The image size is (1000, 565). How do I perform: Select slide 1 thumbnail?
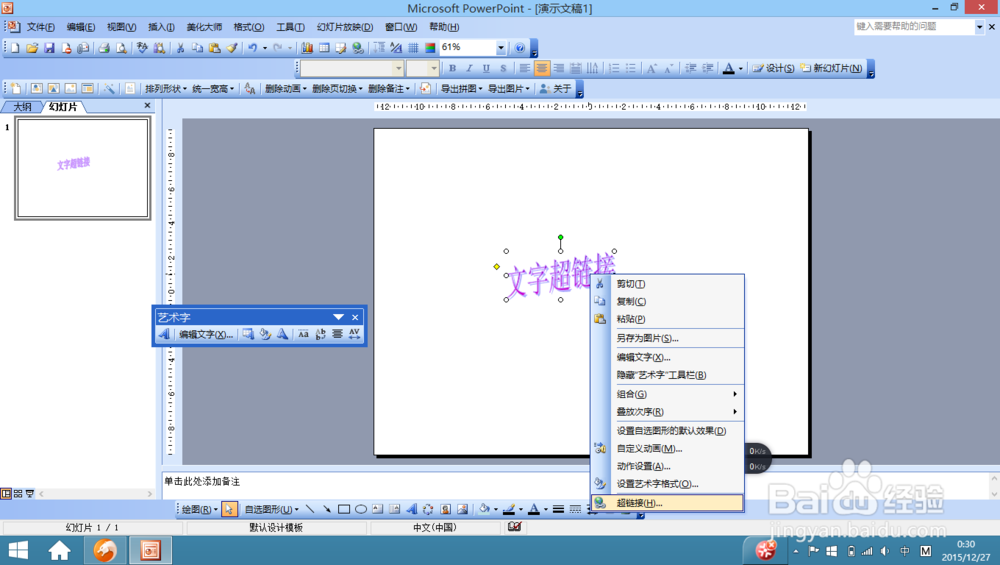[83, 169]
